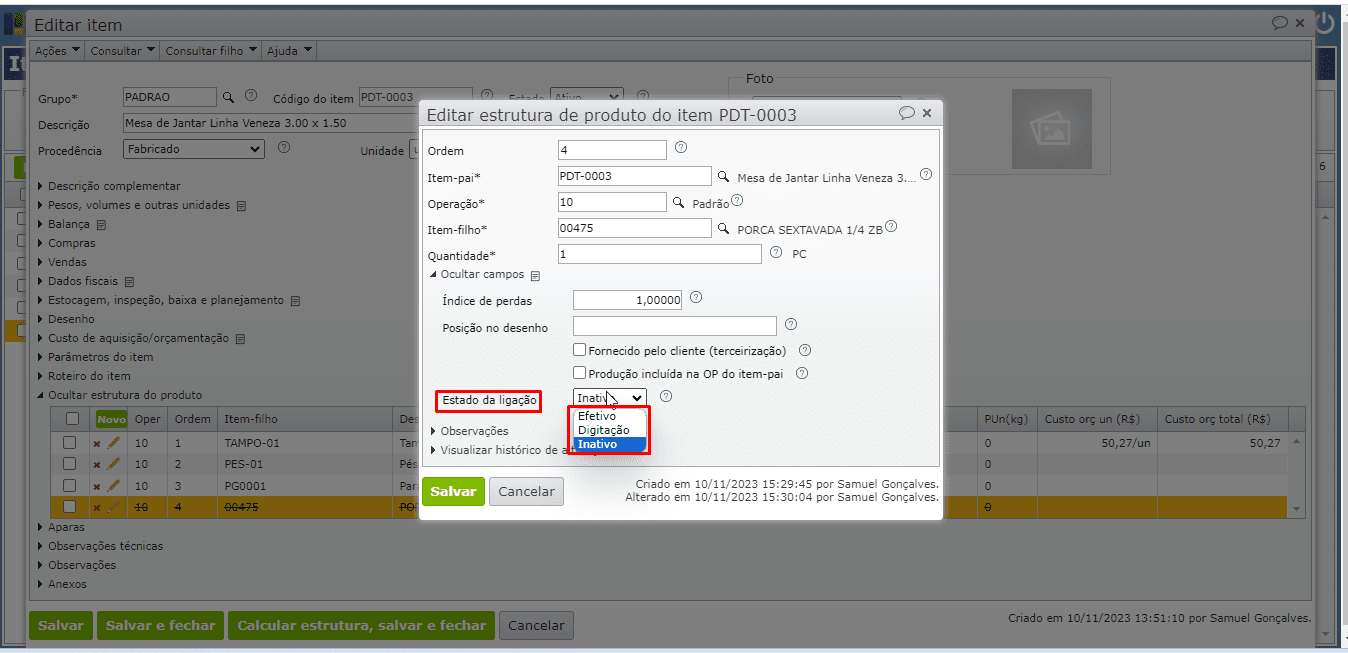The image size is (1348, 653).
Task: Edit the PES-01 row with the pencil
Action: (x=113, y=464)
